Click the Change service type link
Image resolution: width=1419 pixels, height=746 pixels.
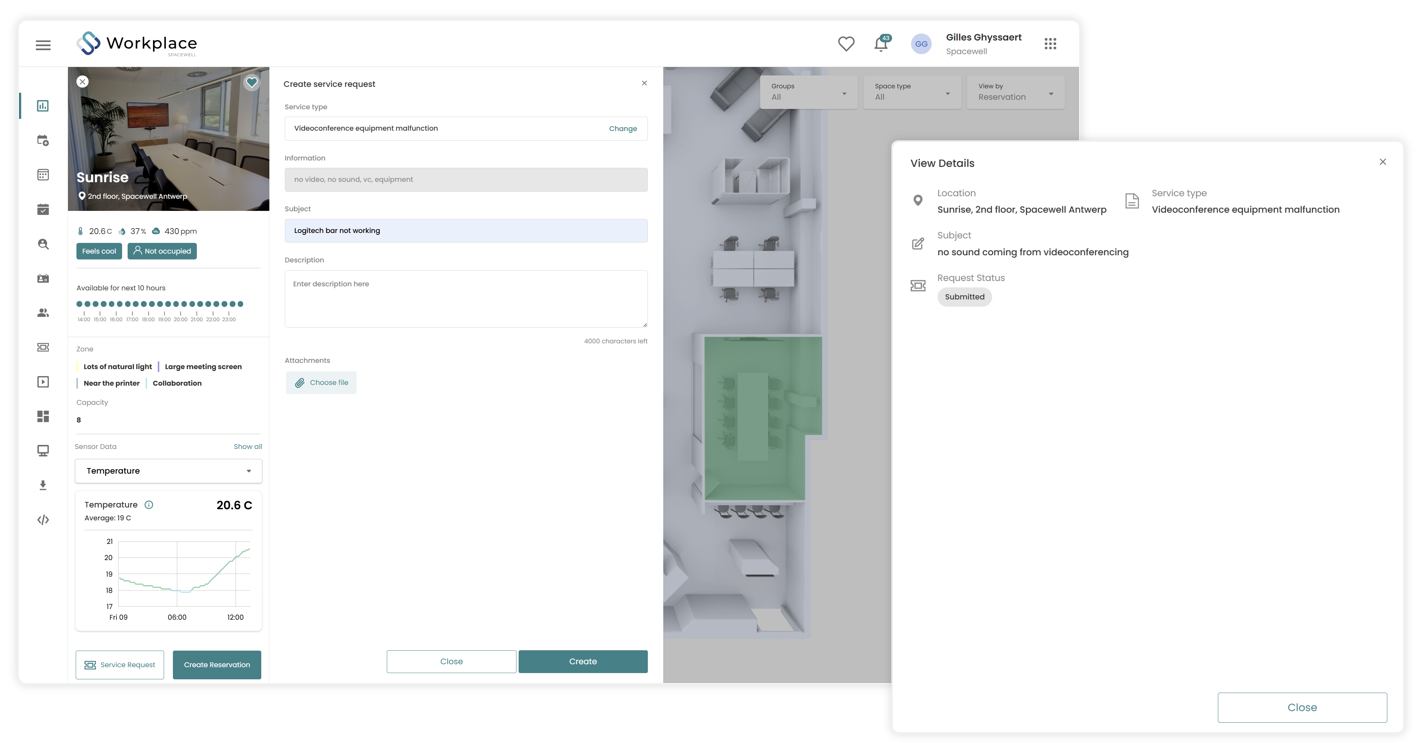pyautogui.click(x=622, y=129)
